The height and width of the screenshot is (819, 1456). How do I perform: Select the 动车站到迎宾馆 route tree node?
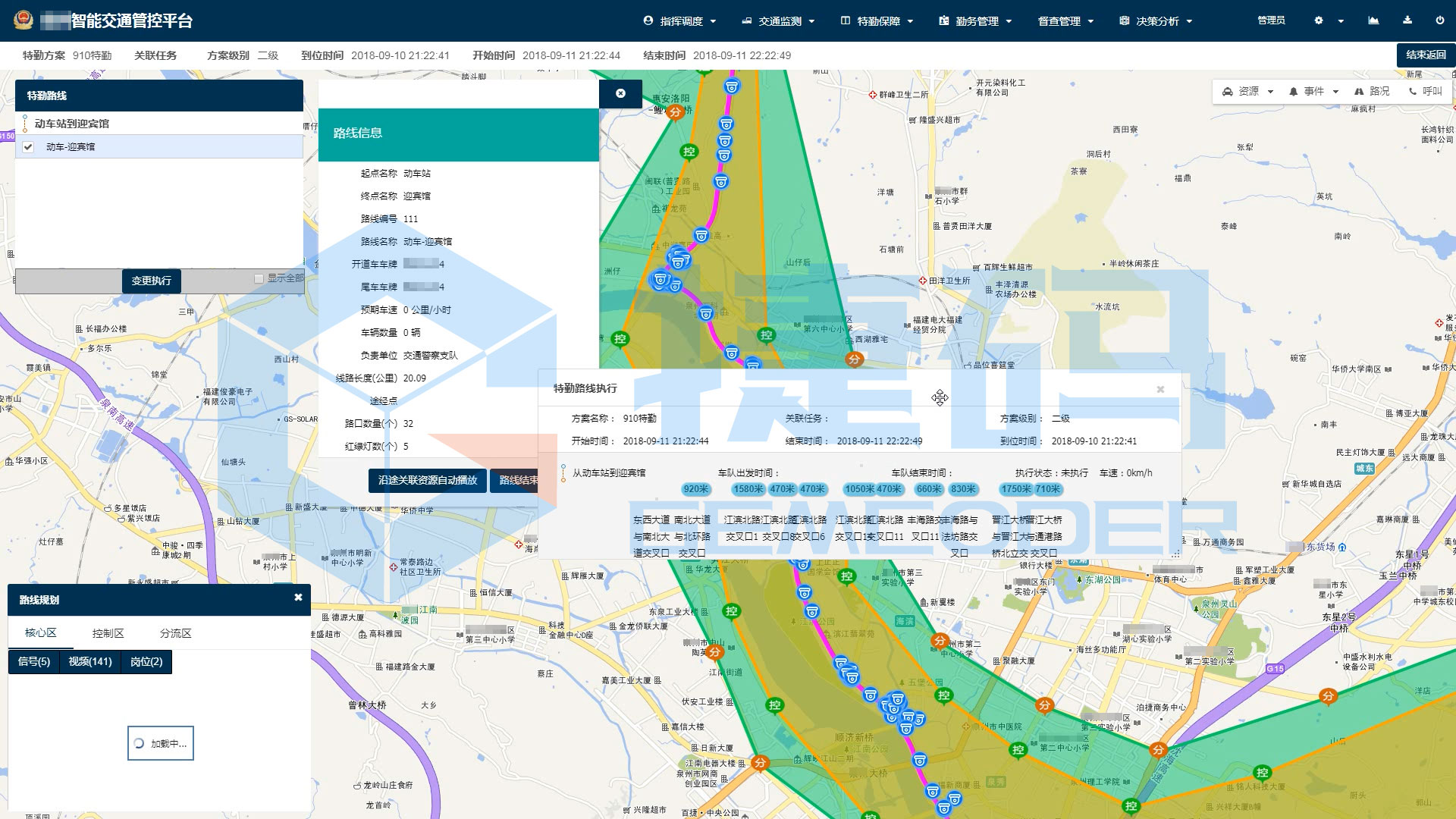[x=71, y=124]
